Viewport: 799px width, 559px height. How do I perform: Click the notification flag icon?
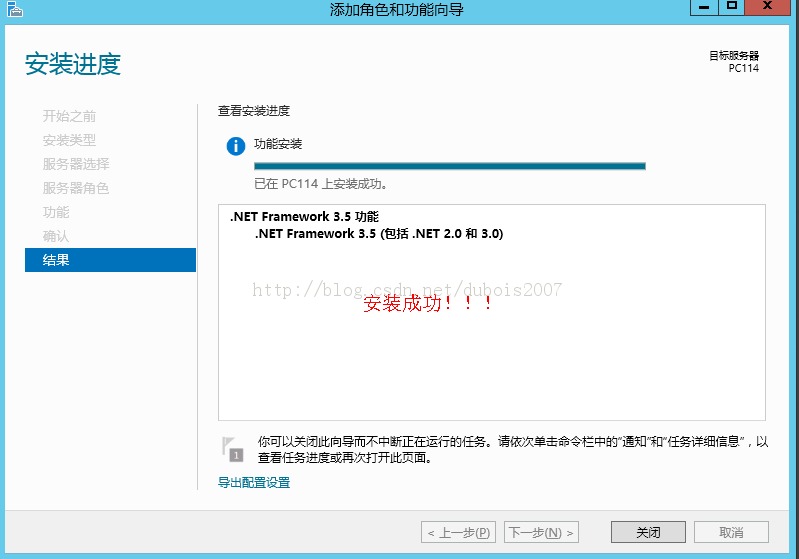point(232,449)
